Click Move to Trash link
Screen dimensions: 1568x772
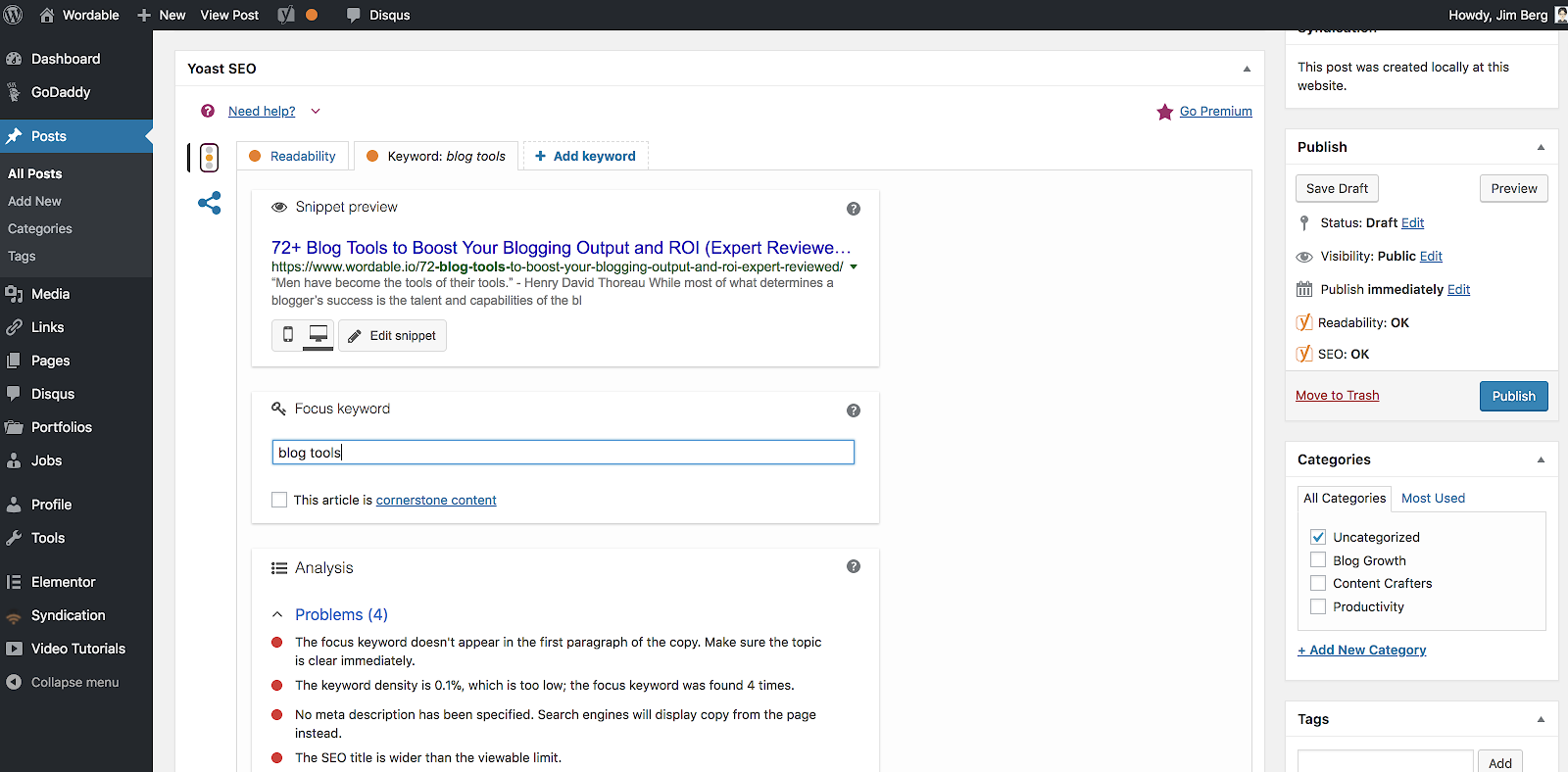[x=1337, y=395]
